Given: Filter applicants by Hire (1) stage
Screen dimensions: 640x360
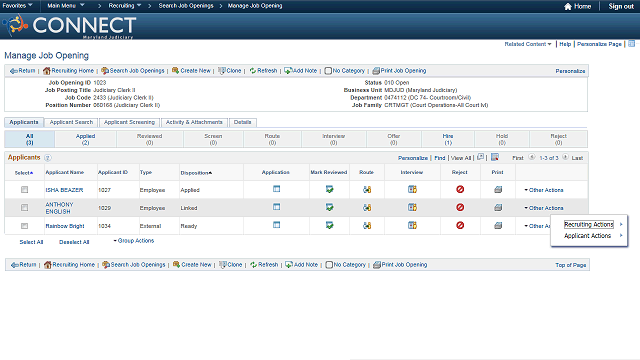Looking at the screenshot, I should pos(448,139).
